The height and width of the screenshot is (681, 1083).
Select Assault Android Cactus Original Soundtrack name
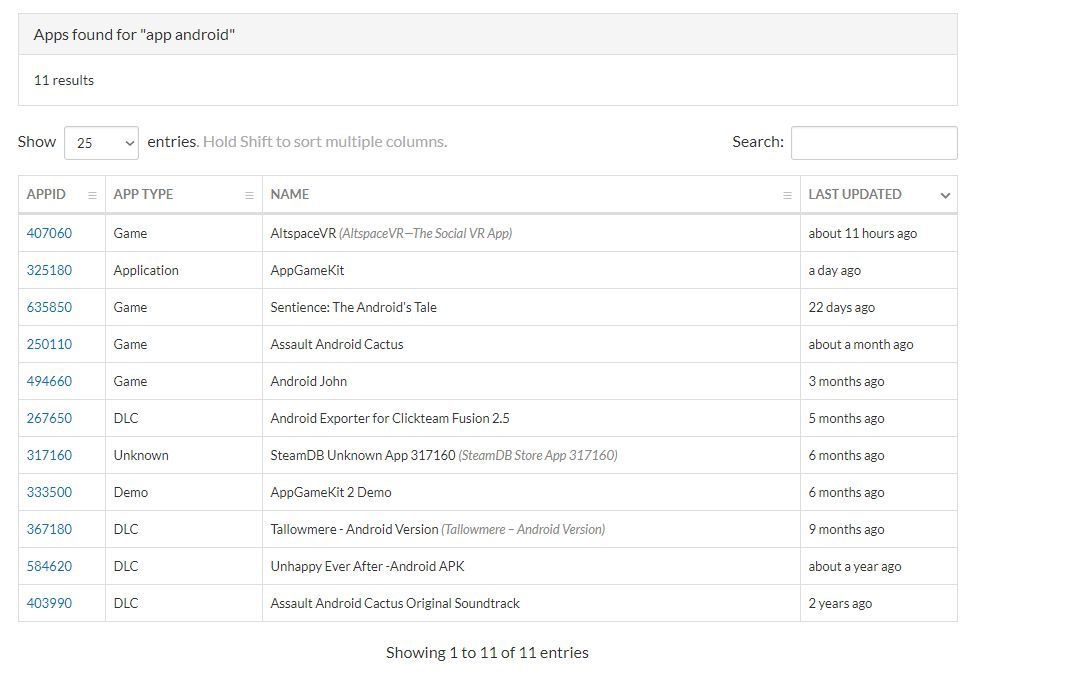395,603
